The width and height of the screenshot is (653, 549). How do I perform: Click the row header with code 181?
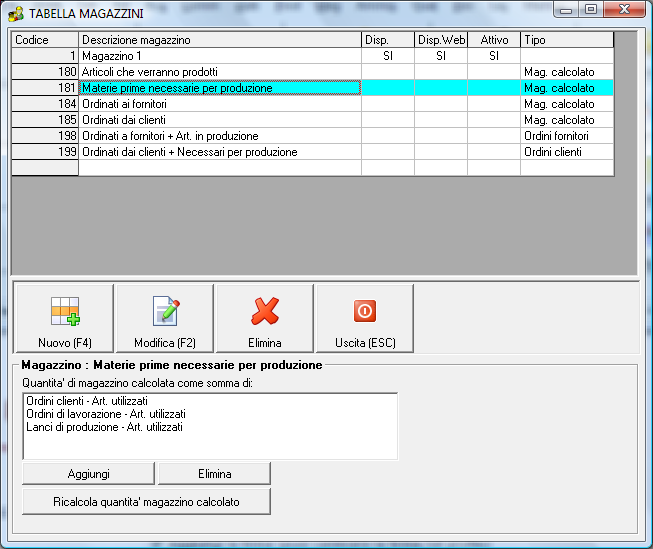coord(45,88)
